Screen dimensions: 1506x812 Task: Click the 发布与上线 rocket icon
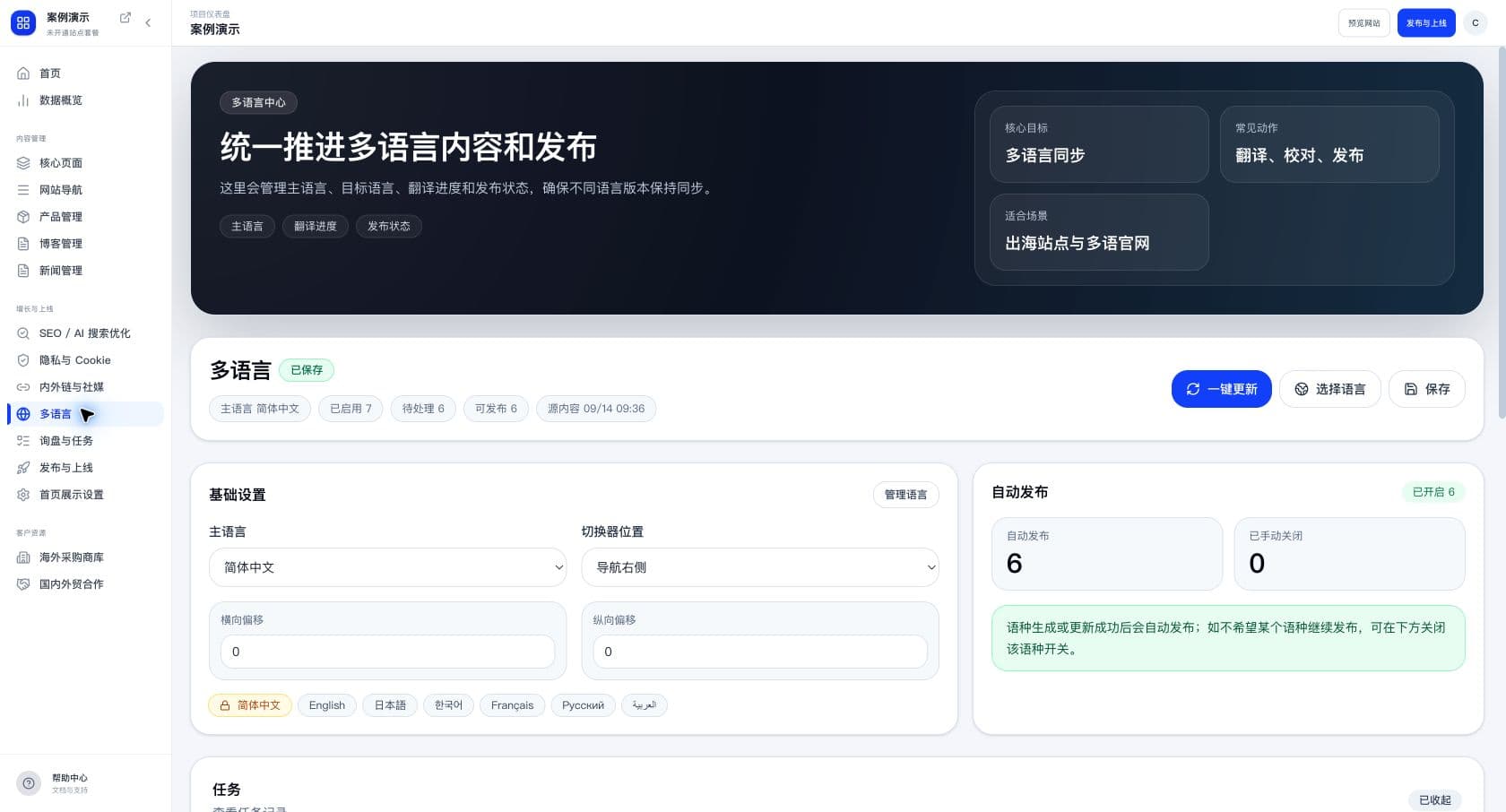[x=23, y=468]
